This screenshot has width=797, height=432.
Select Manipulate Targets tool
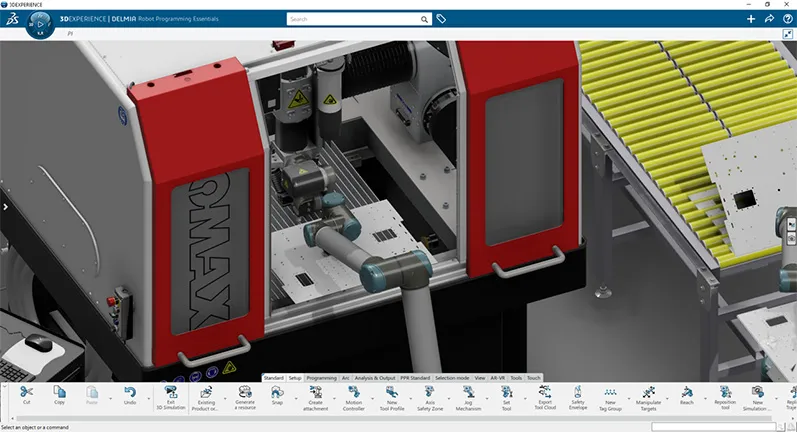[649, 392]
